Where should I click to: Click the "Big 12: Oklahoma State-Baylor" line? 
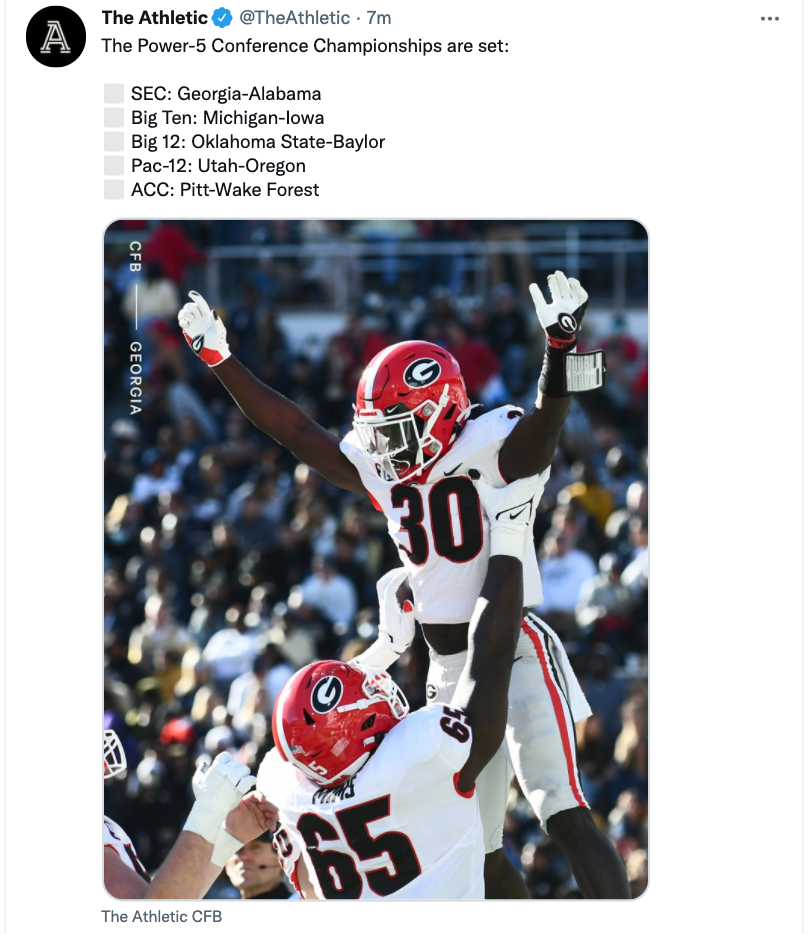tap(258, 141)
